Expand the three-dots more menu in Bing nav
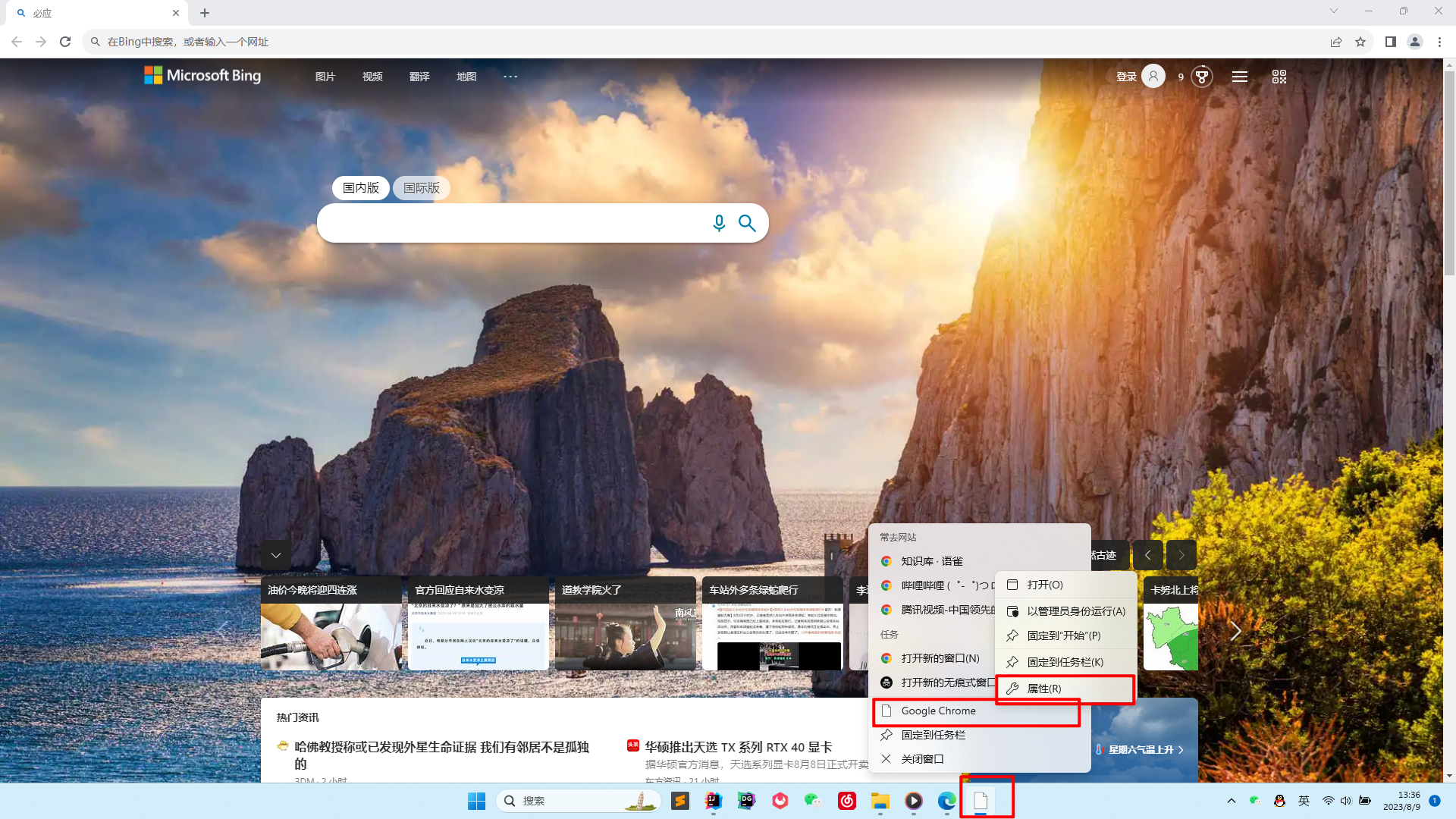Screen dimensions: 1456x819 coord(510,77)
